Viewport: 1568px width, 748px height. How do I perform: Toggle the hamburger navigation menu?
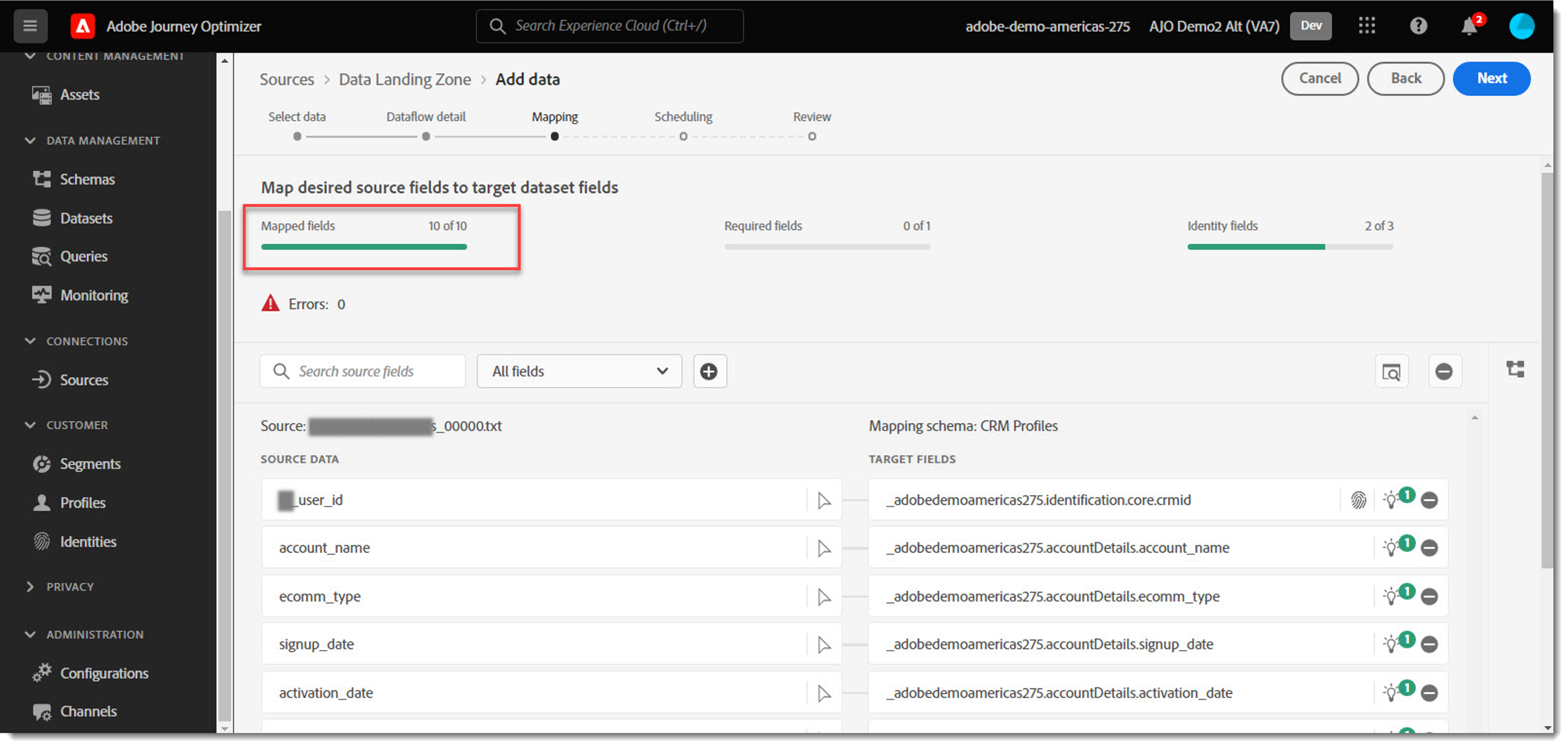click(30, 26)
